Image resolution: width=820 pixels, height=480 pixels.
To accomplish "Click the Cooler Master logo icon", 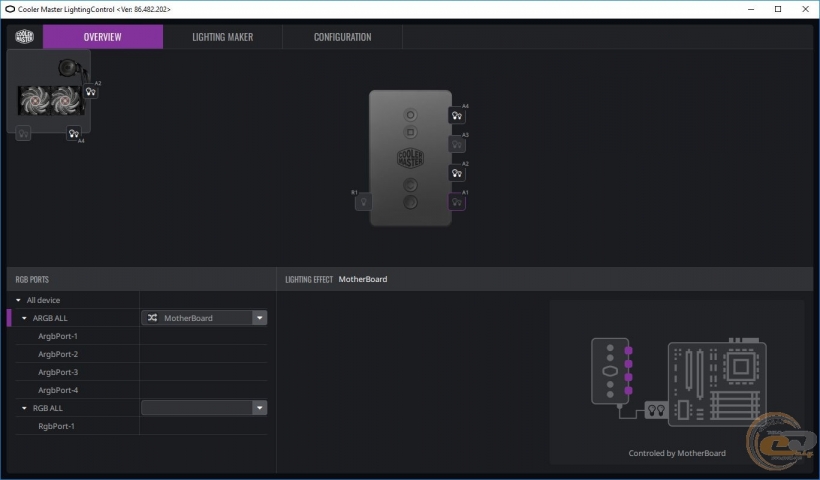I will click(x=25, y=37).
